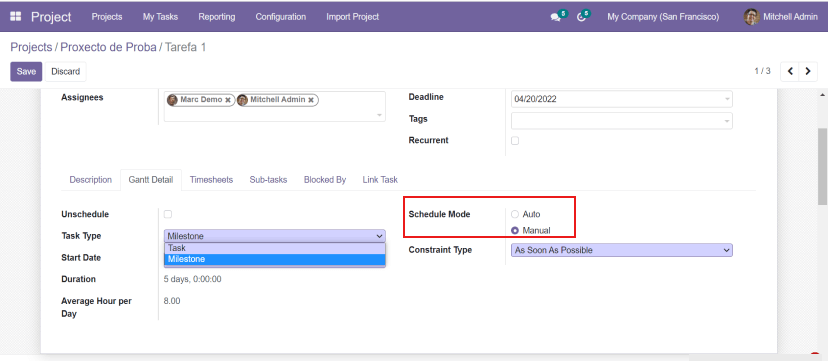
Task: Open Import Project menu
Action: click(352, 17)
